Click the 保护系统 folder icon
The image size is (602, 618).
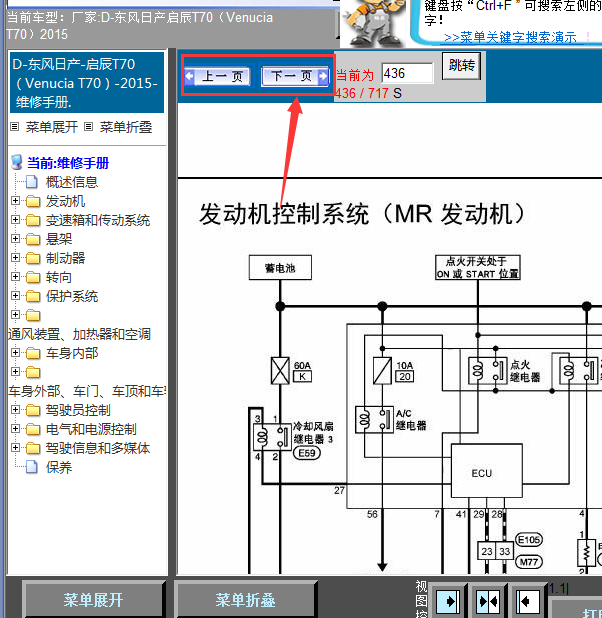(x=33, y=296)
